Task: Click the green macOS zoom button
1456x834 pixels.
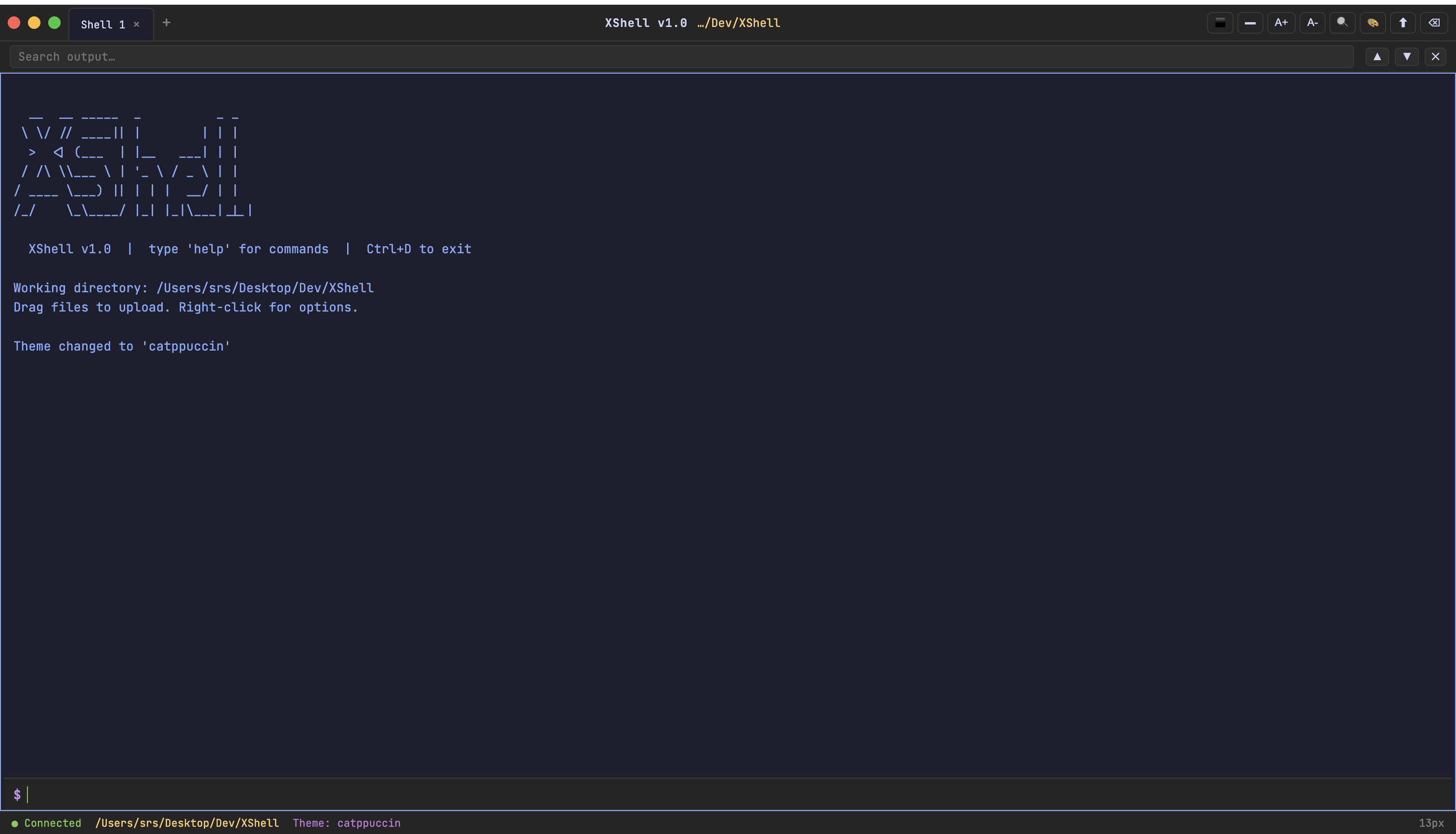Action: point(54,23)
